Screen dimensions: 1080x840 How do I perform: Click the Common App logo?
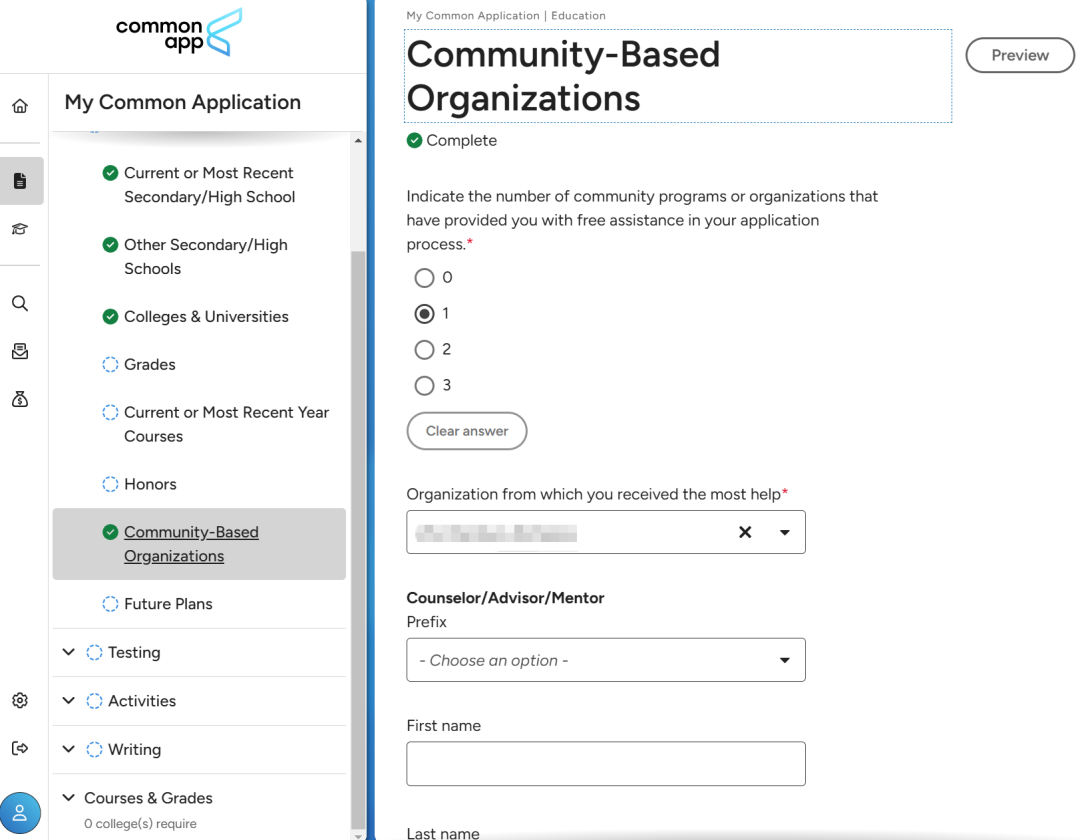pos(179,32)
